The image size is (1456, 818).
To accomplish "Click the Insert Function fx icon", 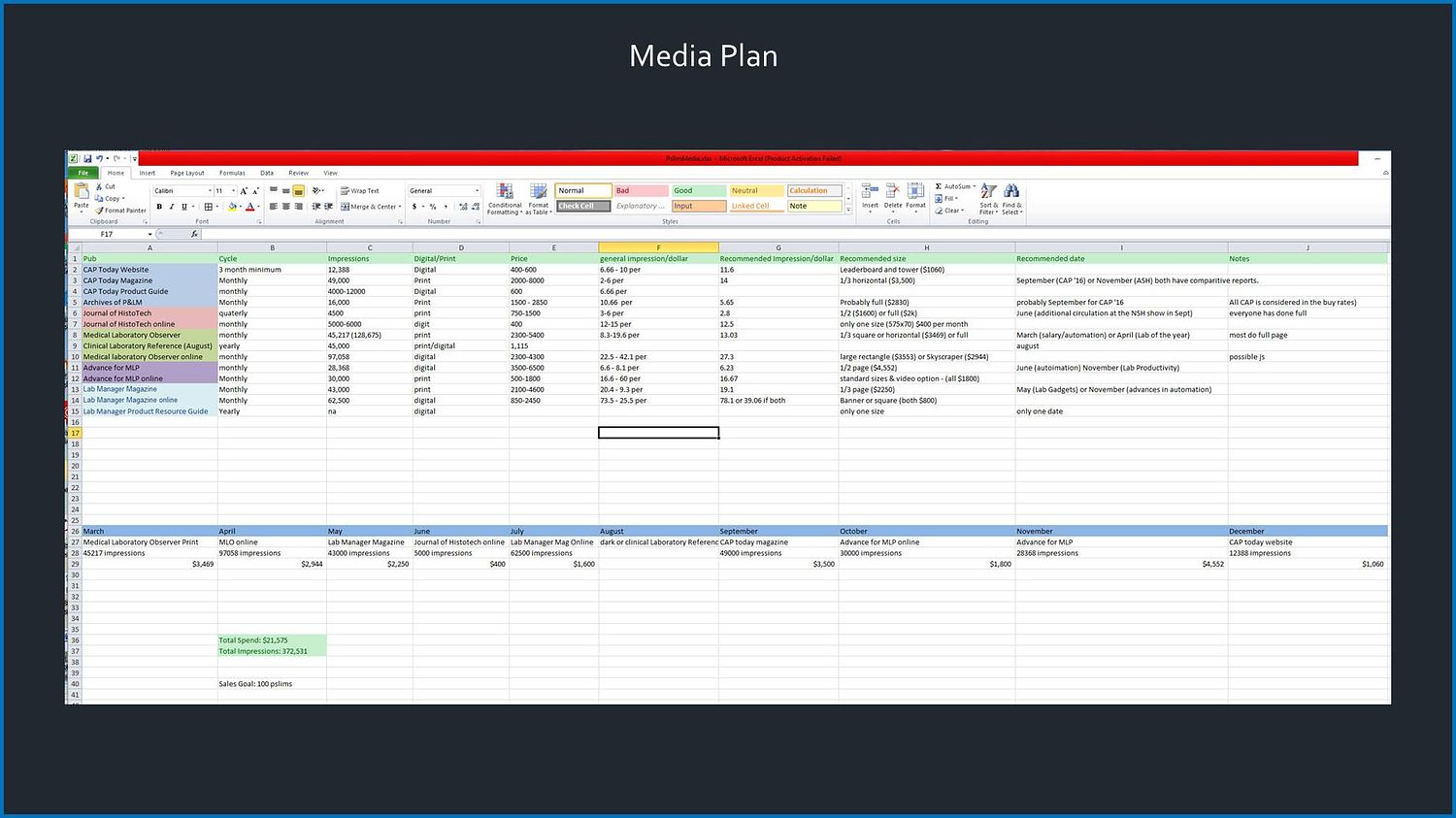I will click(194, 234).
